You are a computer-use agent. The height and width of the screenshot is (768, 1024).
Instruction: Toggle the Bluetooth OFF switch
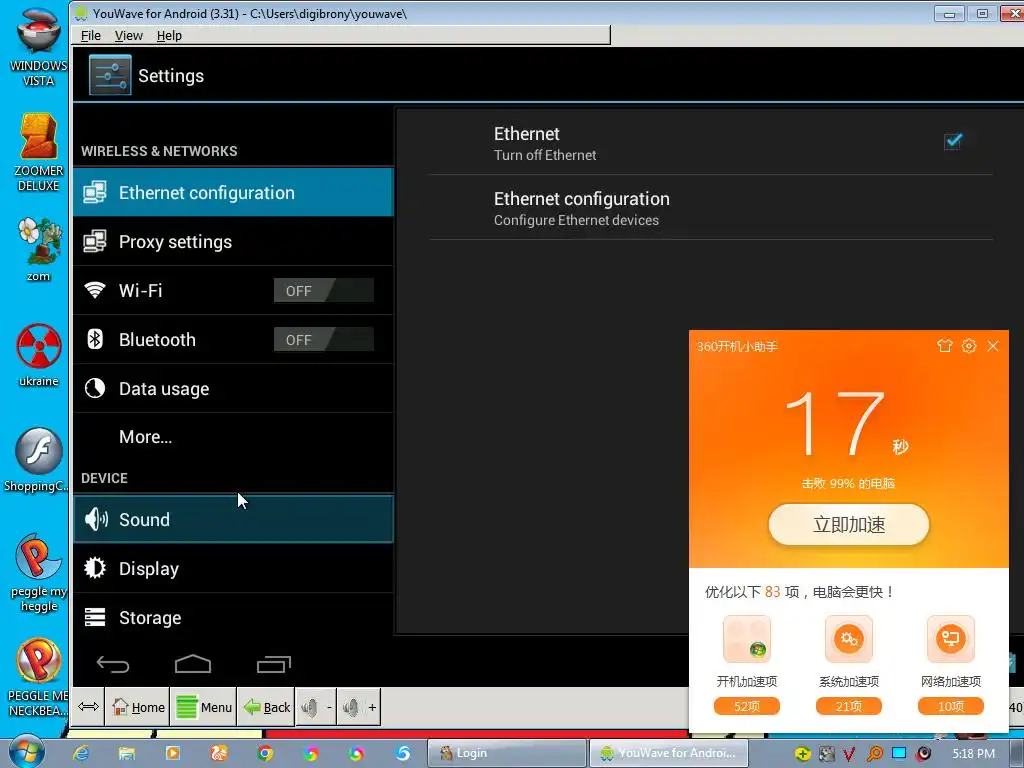[x=323, y=340]
